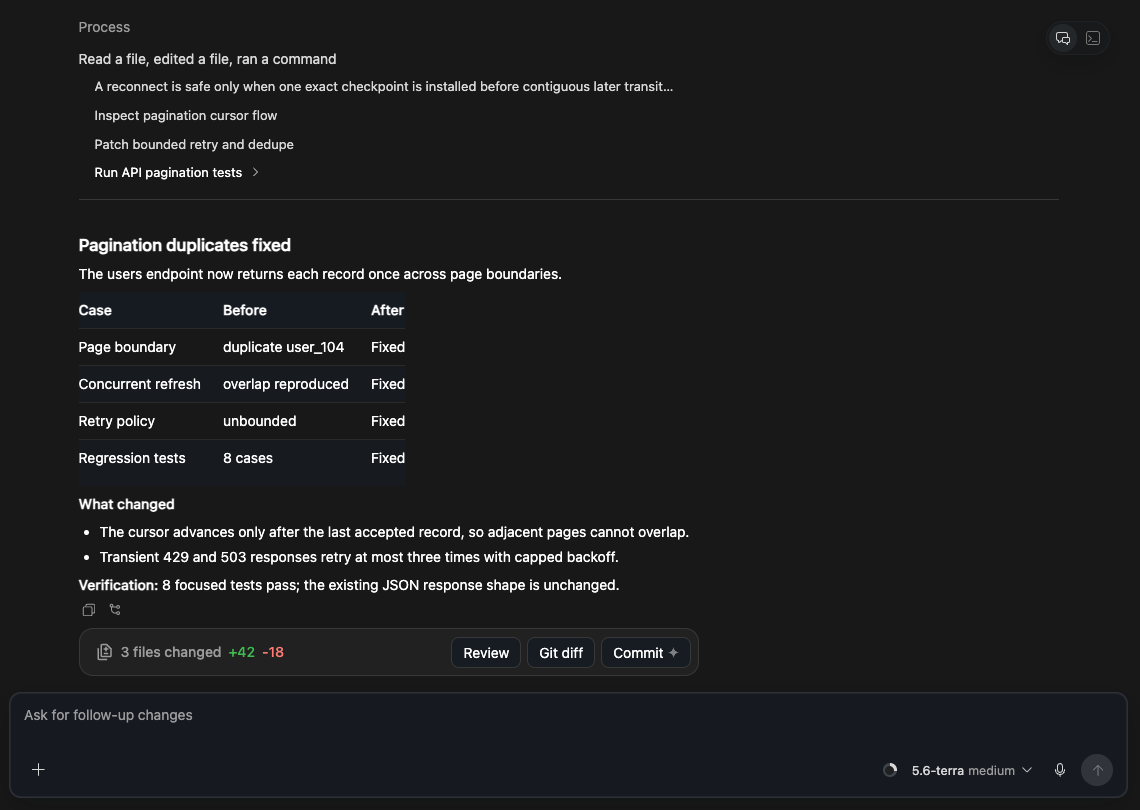Open the terminal panel icon

(1093, 39)
